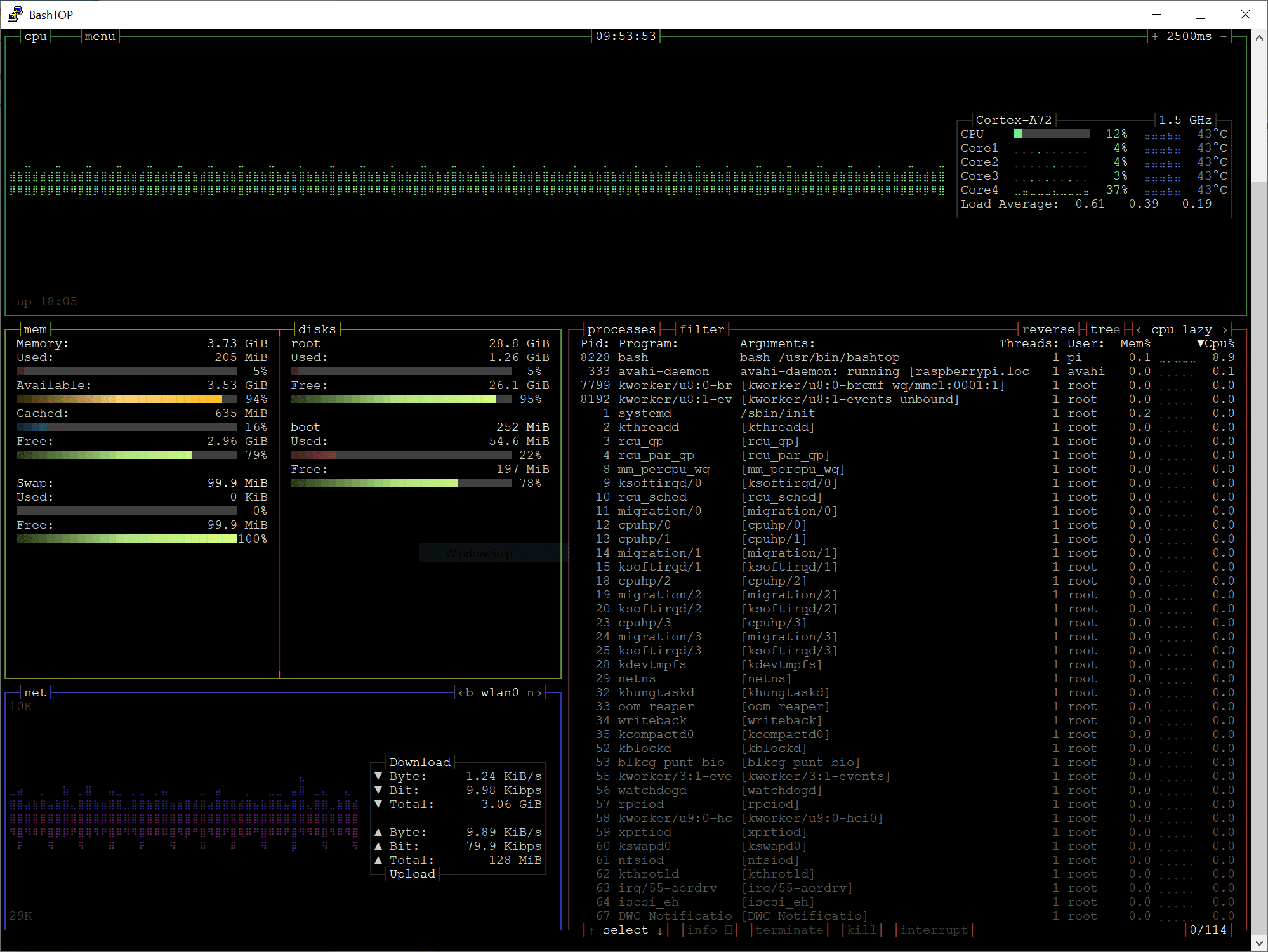Click the kill process button
The image size is (1268, 952).
tap(861, 930)
